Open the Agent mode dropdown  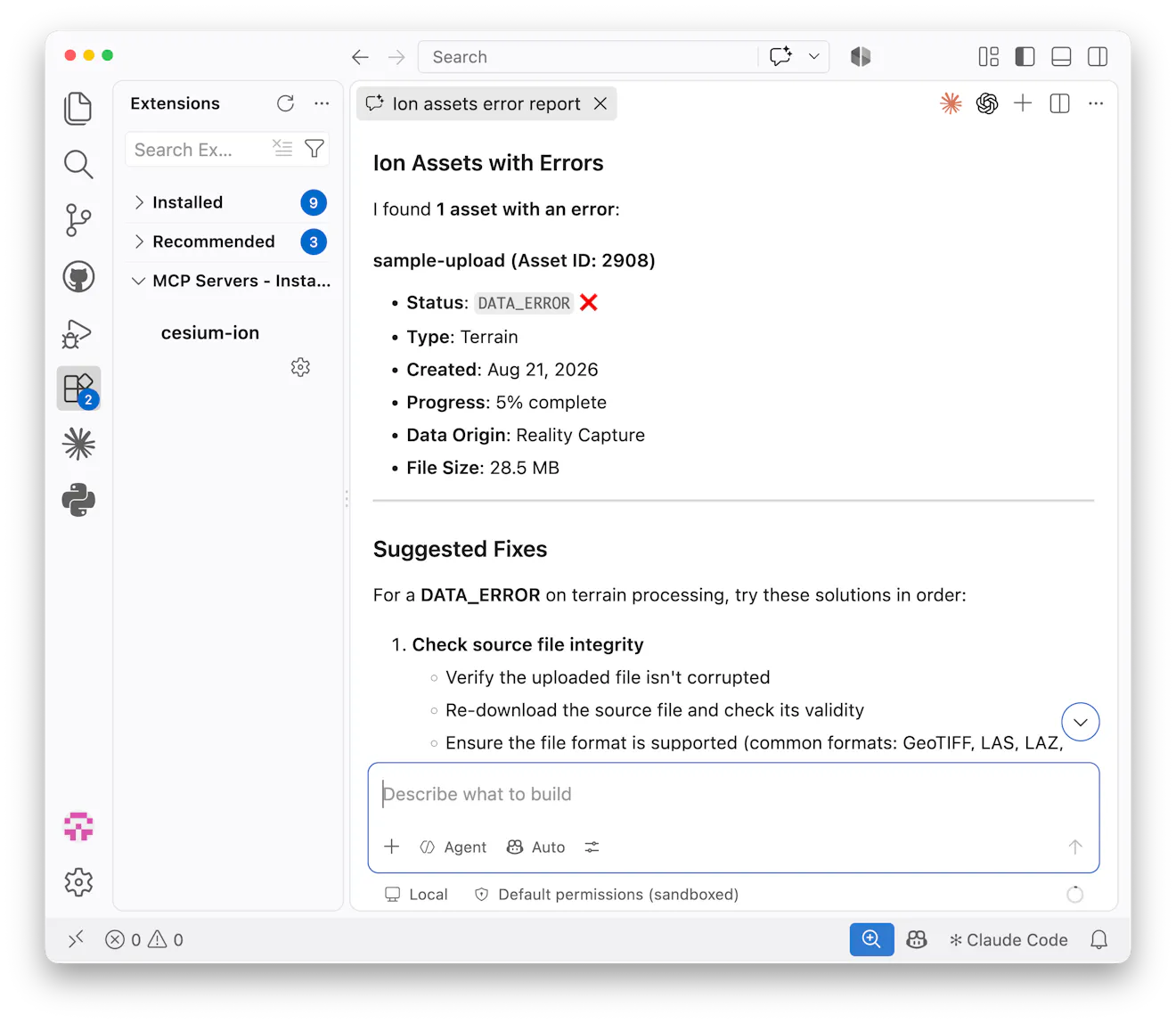[453, 847]
